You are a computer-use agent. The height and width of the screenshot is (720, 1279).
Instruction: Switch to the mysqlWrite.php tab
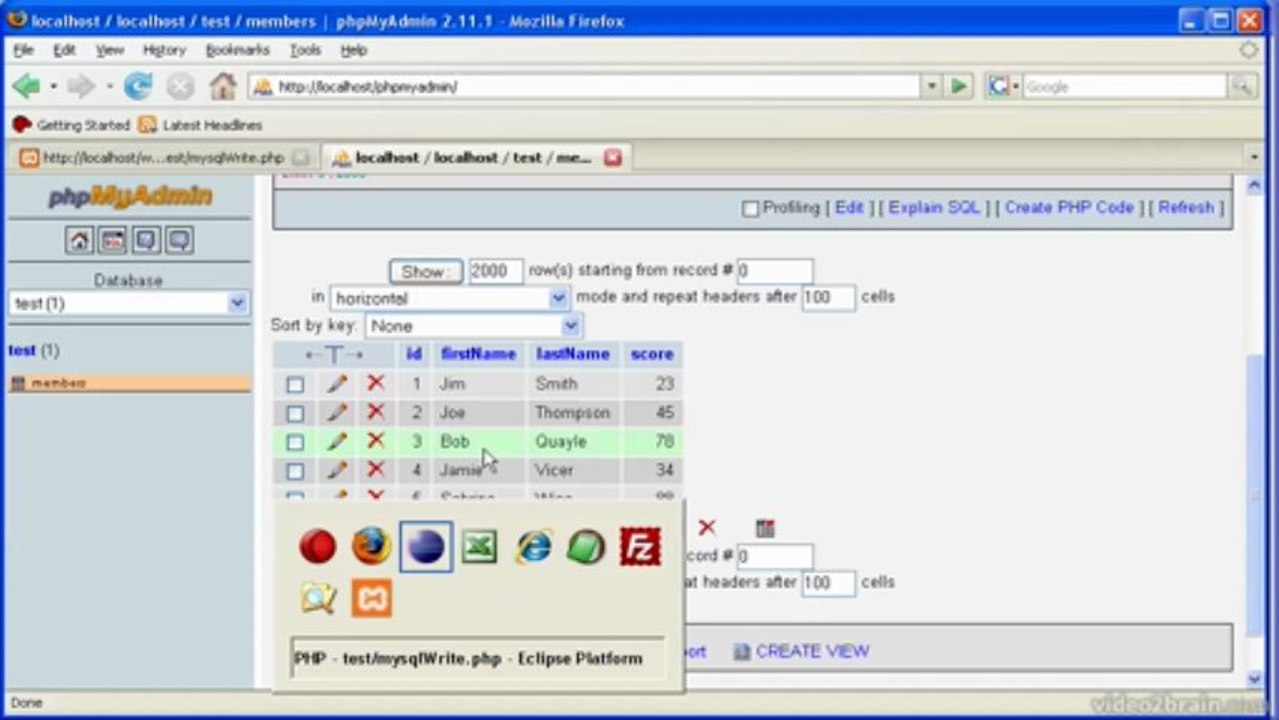164,158
